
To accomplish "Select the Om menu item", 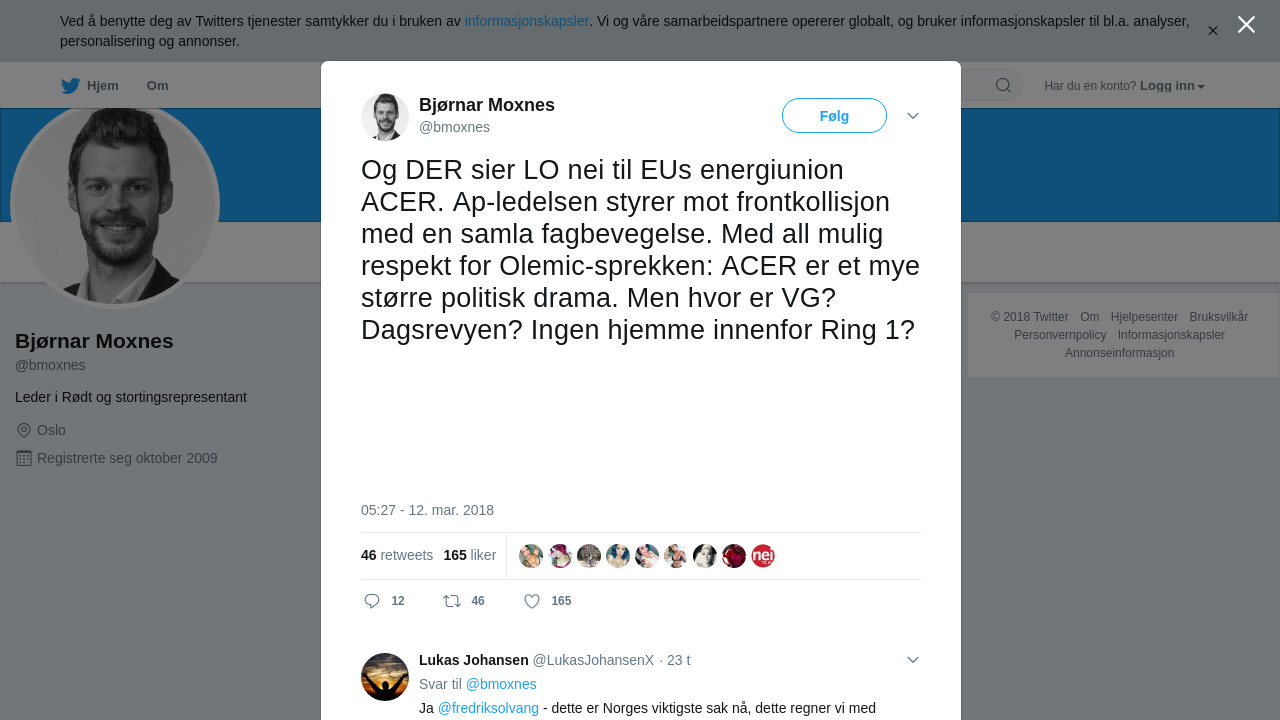I will pyautogui.click(x=157, y=86).
